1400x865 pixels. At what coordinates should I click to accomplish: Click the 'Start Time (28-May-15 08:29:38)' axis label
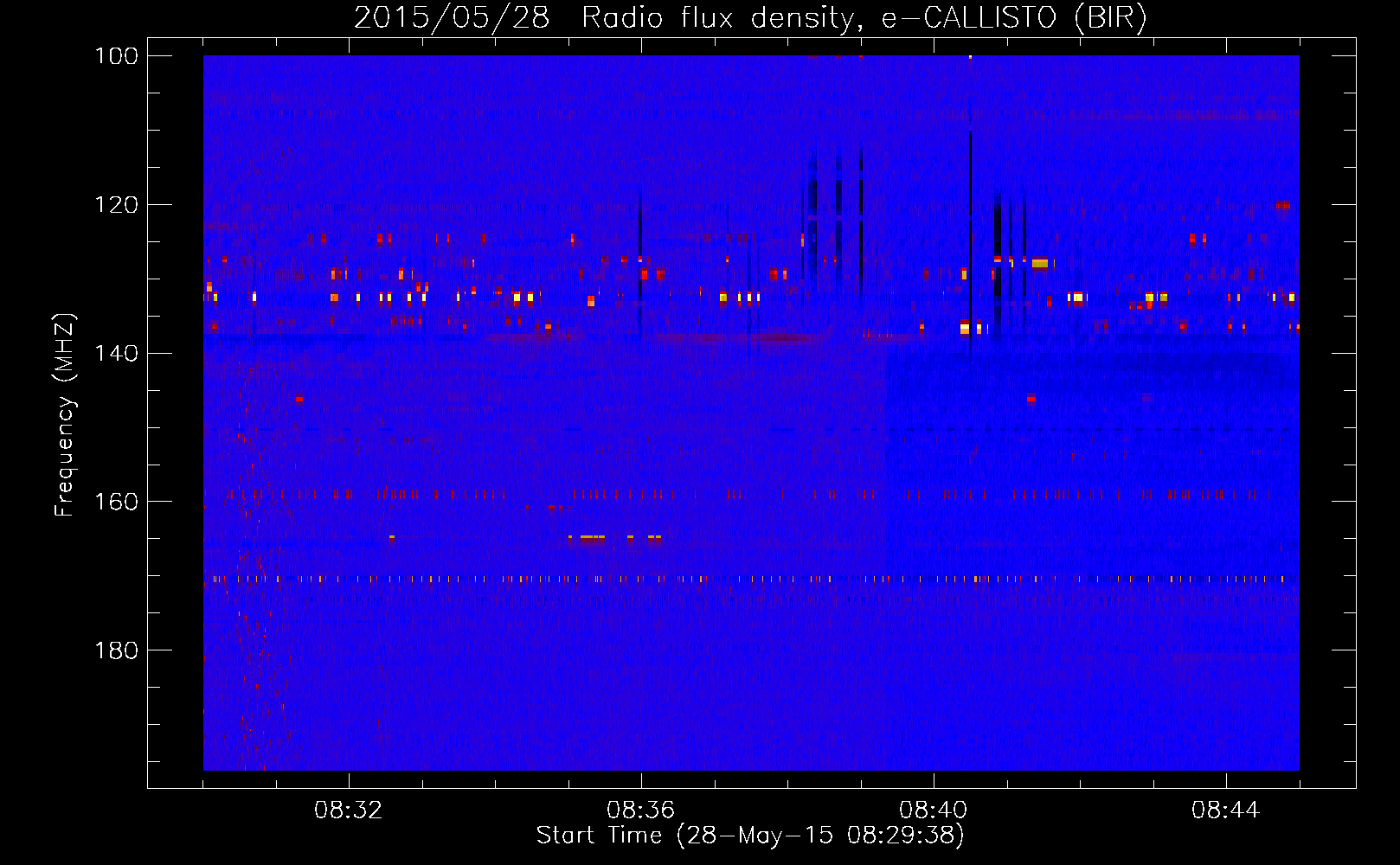pos(750,836)
